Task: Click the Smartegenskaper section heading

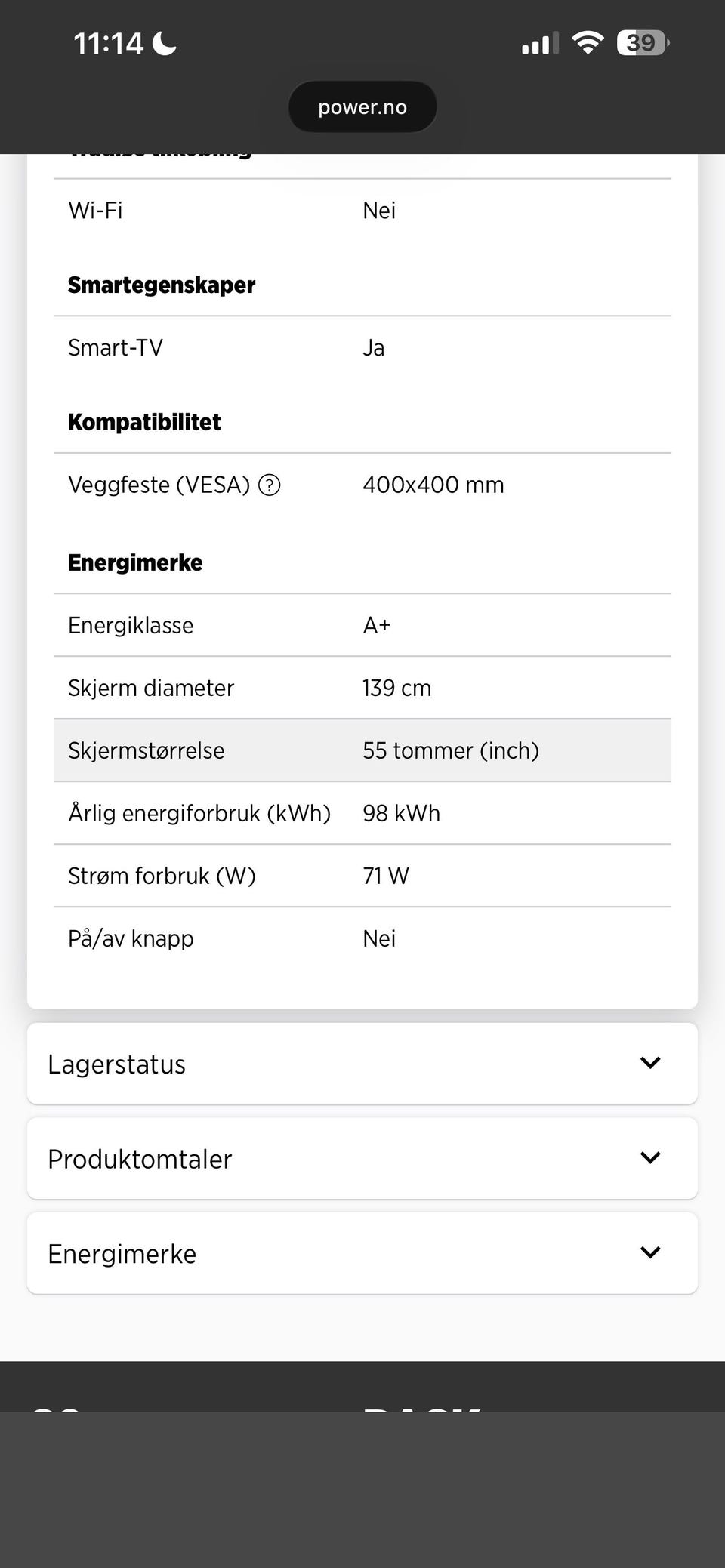Action: [x=162, y=285]
